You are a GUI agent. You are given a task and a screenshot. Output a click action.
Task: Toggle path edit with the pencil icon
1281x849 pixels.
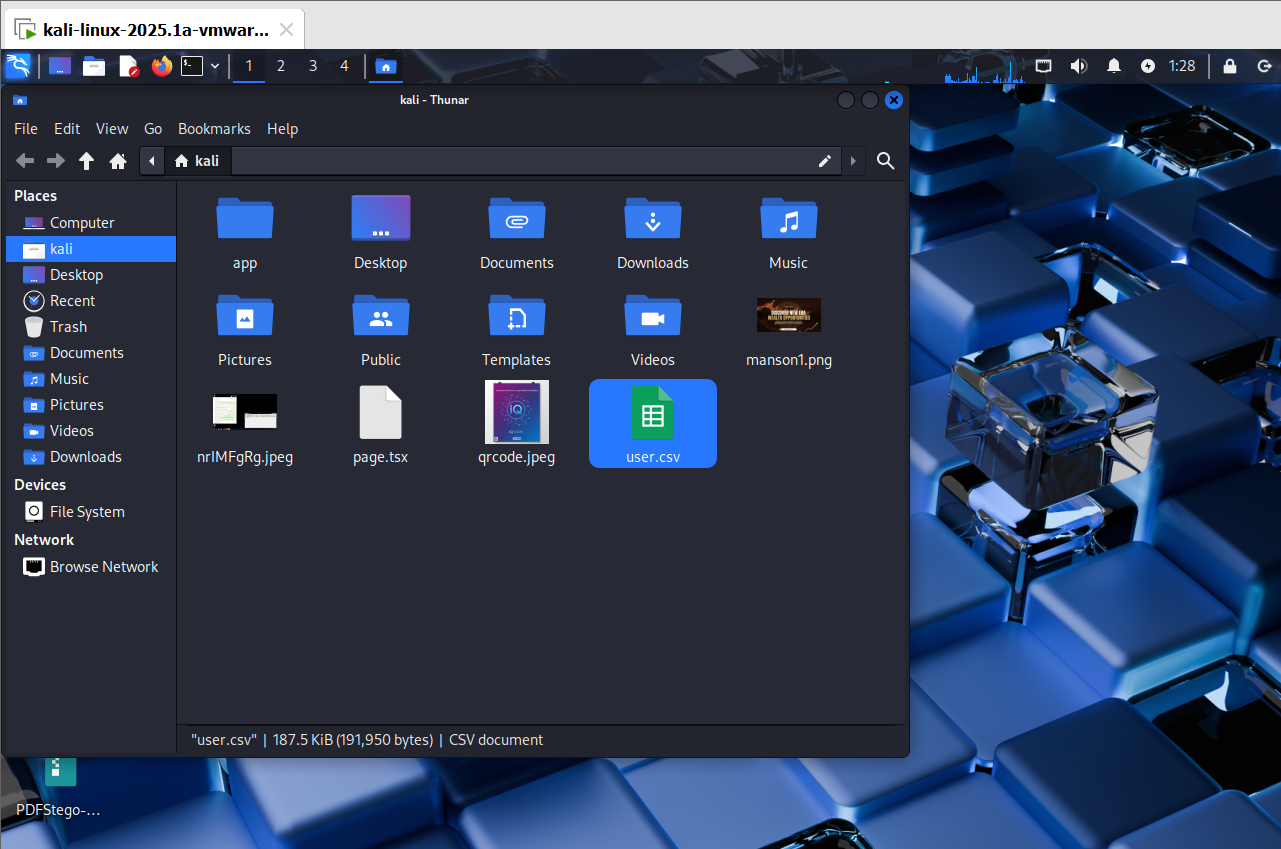pos(825,161)
